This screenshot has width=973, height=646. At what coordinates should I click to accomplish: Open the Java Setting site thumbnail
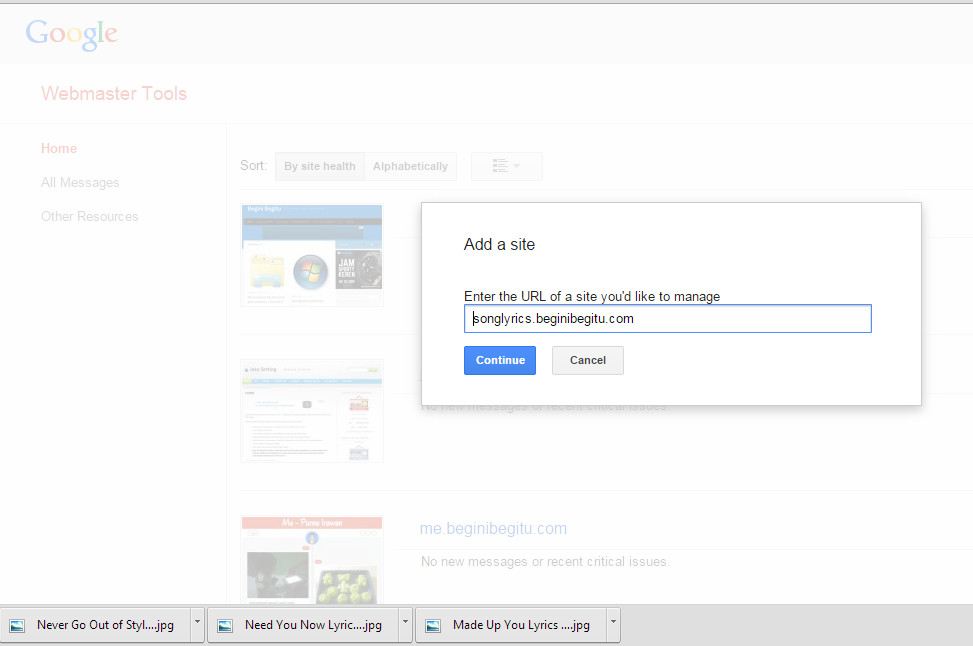[x=312, y=411]
